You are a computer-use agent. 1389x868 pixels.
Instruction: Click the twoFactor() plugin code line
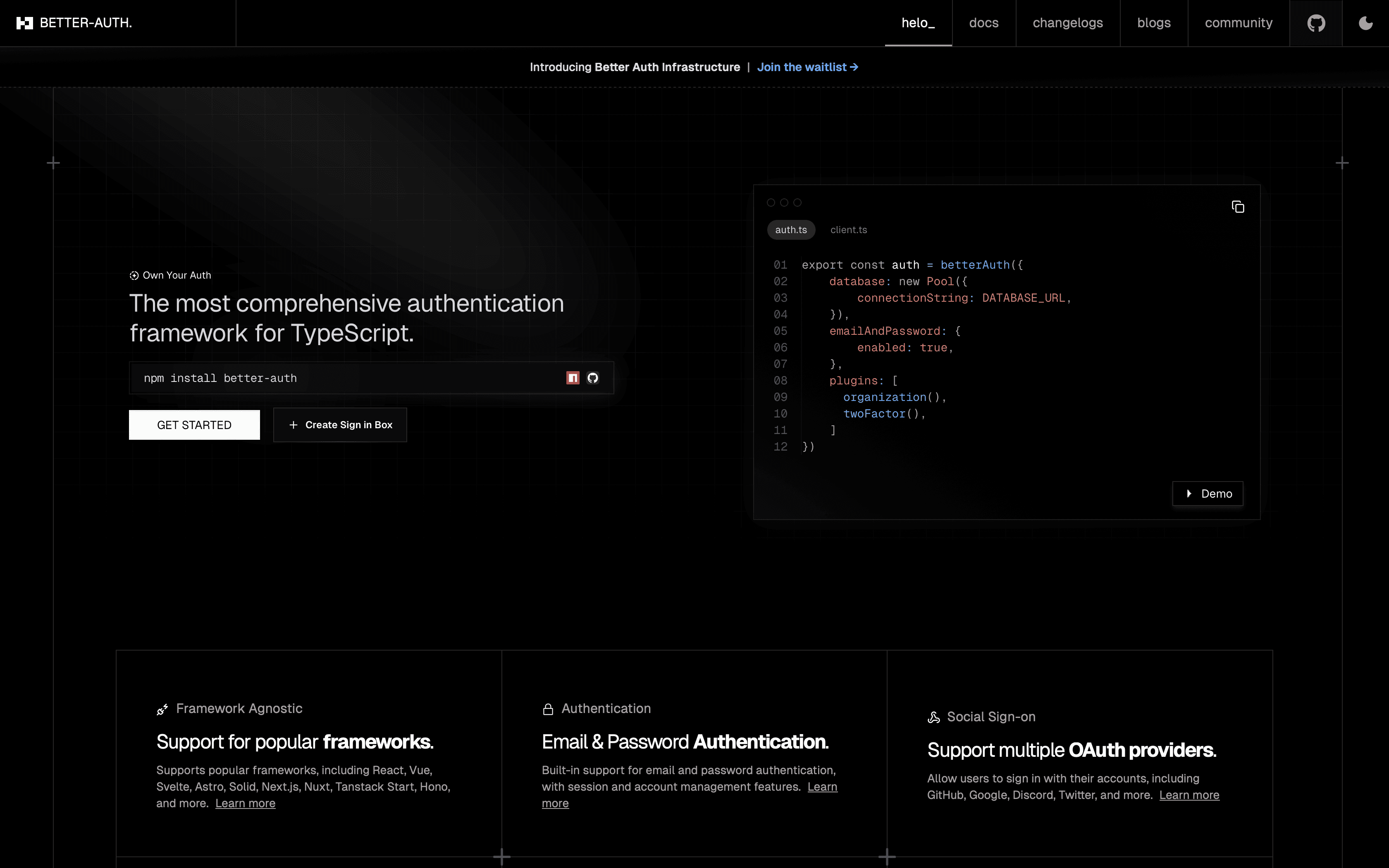[x=885, y=414]
